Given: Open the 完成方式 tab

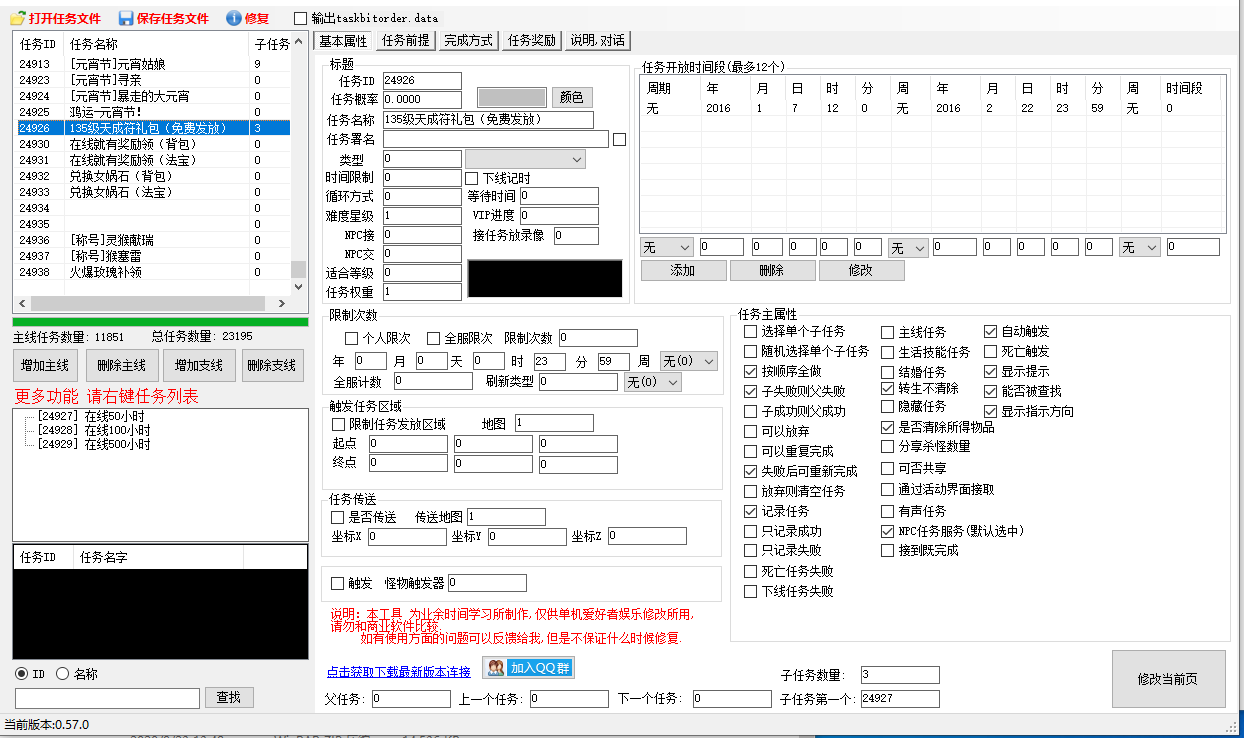Looking at the screenshot, I should [x=469, y=41].
